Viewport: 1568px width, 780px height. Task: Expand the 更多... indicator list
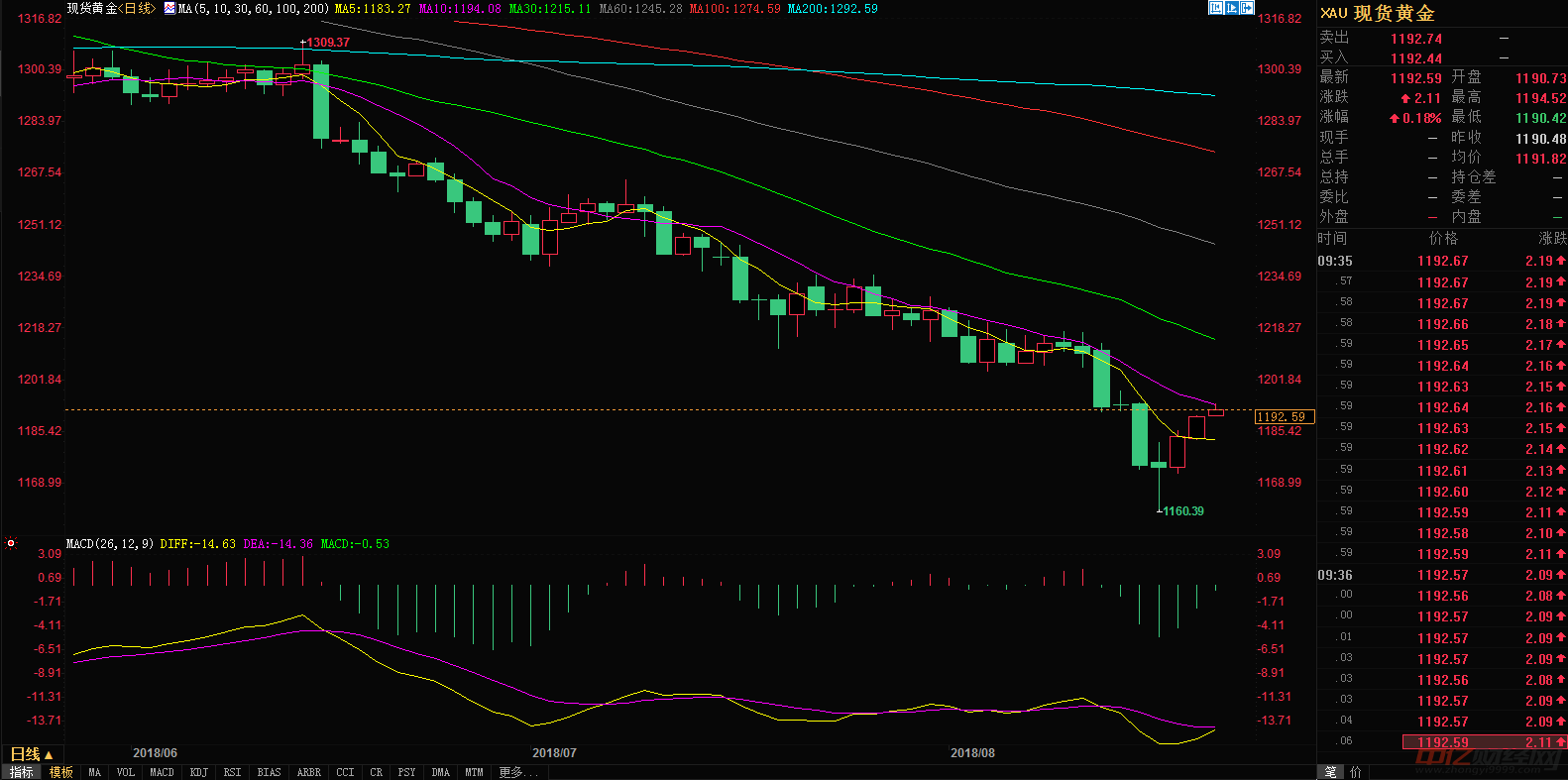click(x=517, y=772)
